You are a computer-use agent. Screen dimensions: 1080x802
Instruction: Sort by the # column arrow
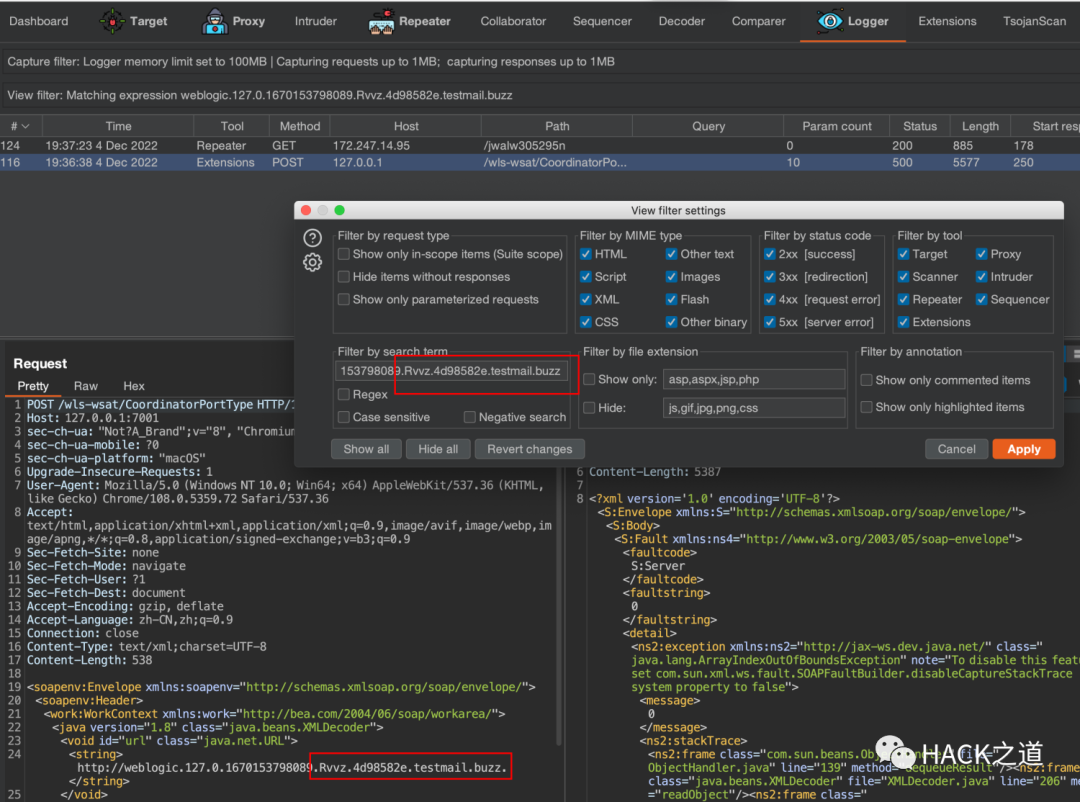25,127
